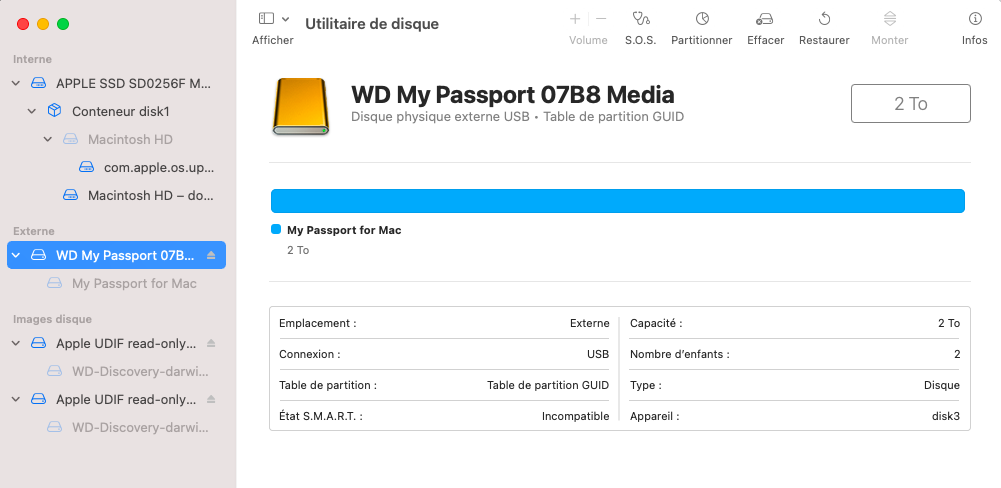
Task: Click the remove volume minus icon
Action: click(601, 19)
